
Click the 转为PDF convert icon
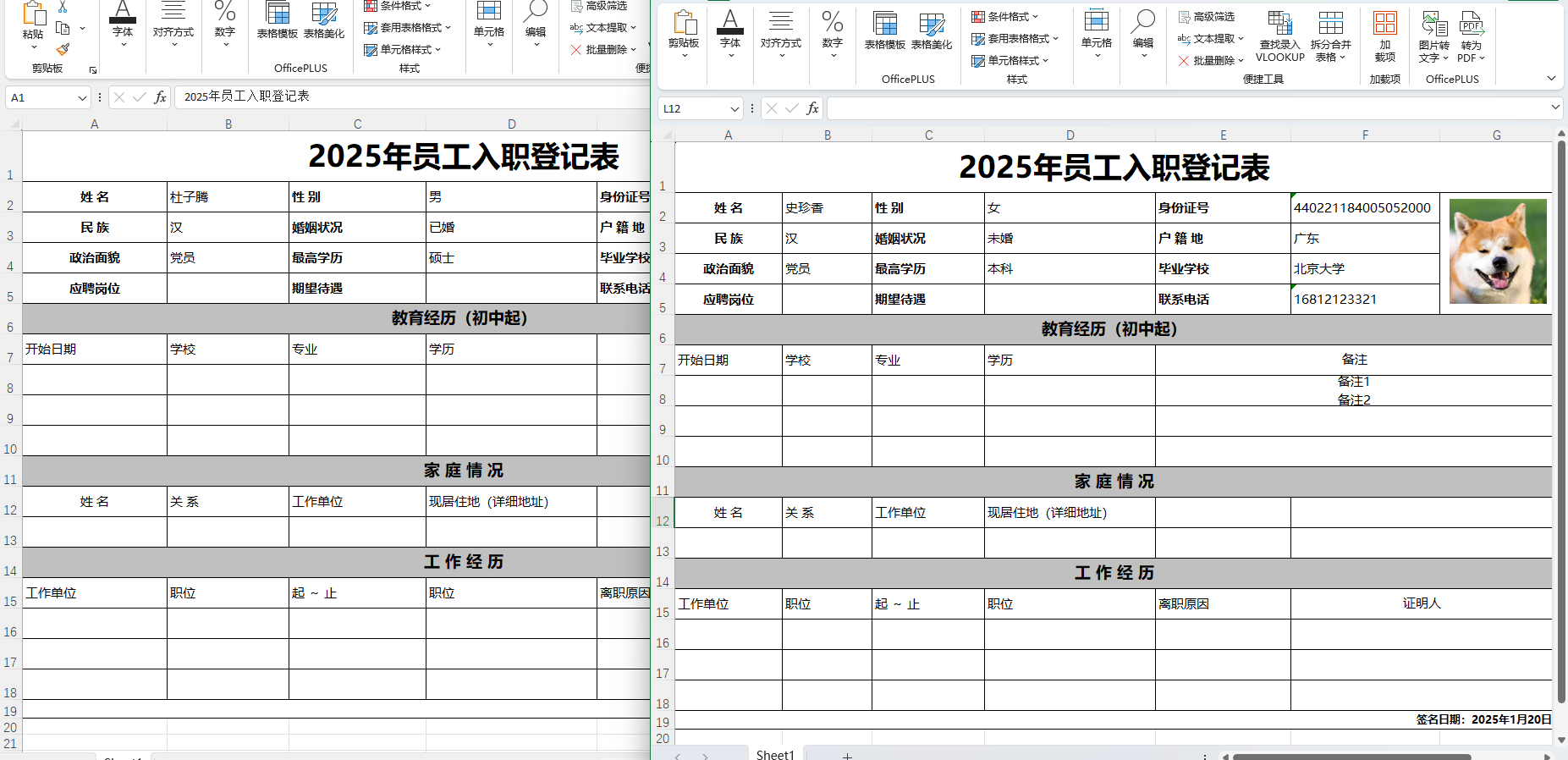point(1472,37)
